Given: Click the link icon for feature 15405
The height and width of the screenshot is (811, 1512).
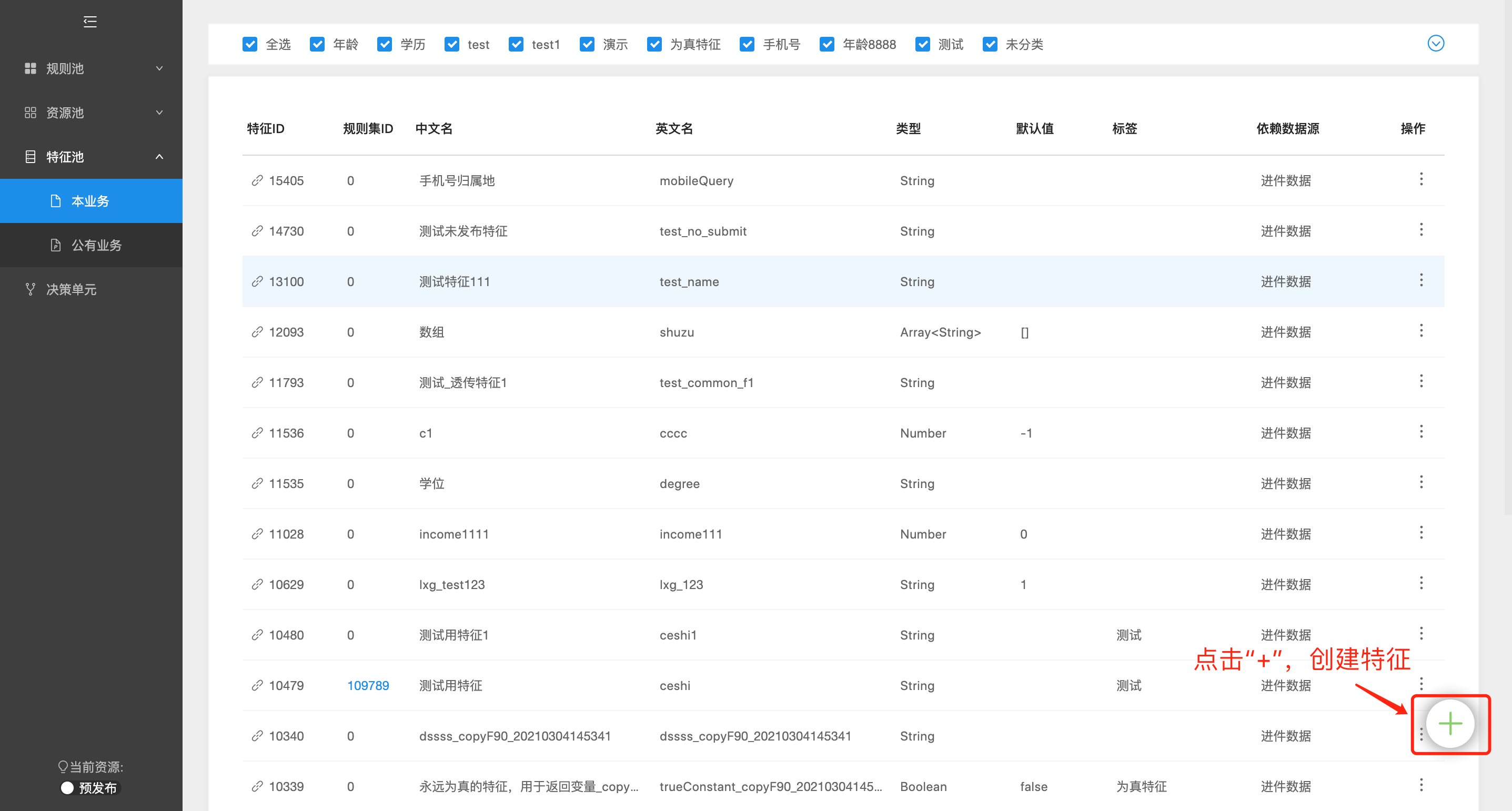Looking at the screenshot, I should 257,180.
